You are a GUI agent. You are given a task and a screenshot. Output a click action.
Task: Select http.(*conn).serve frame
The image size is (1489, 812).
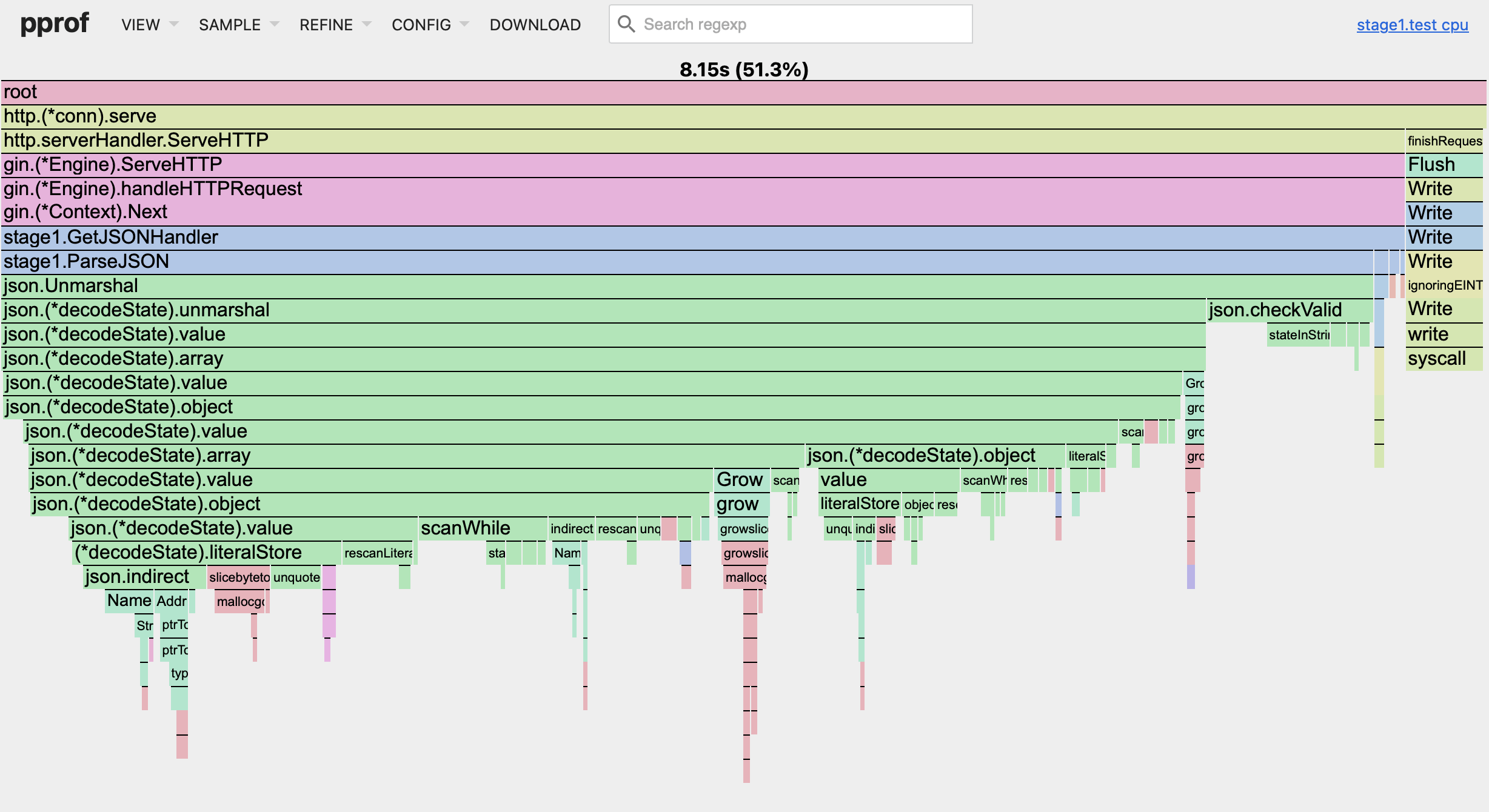tap(744, 117)
